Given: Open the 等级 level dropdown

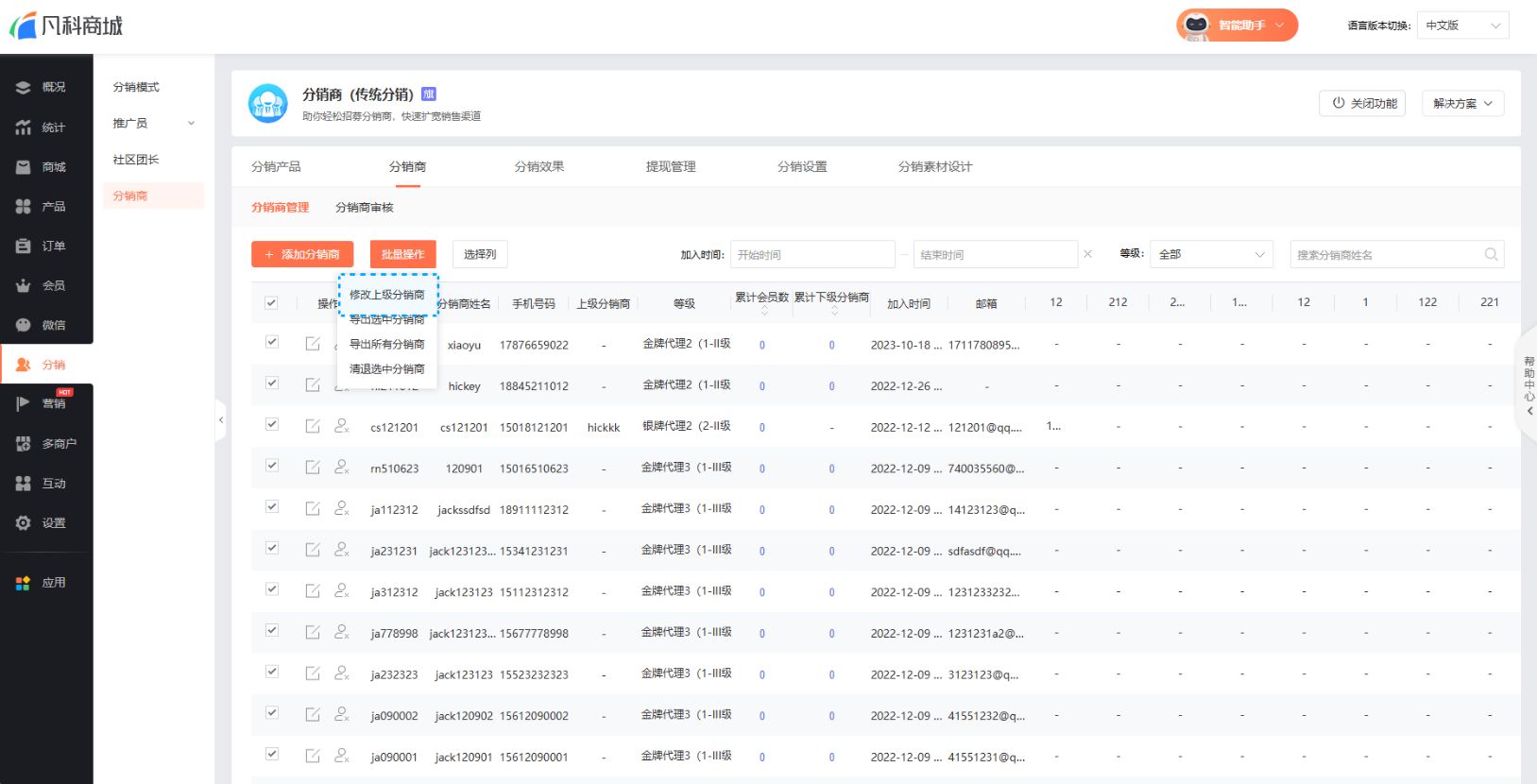Looking at the screenshot, I should coord(1212,254).
